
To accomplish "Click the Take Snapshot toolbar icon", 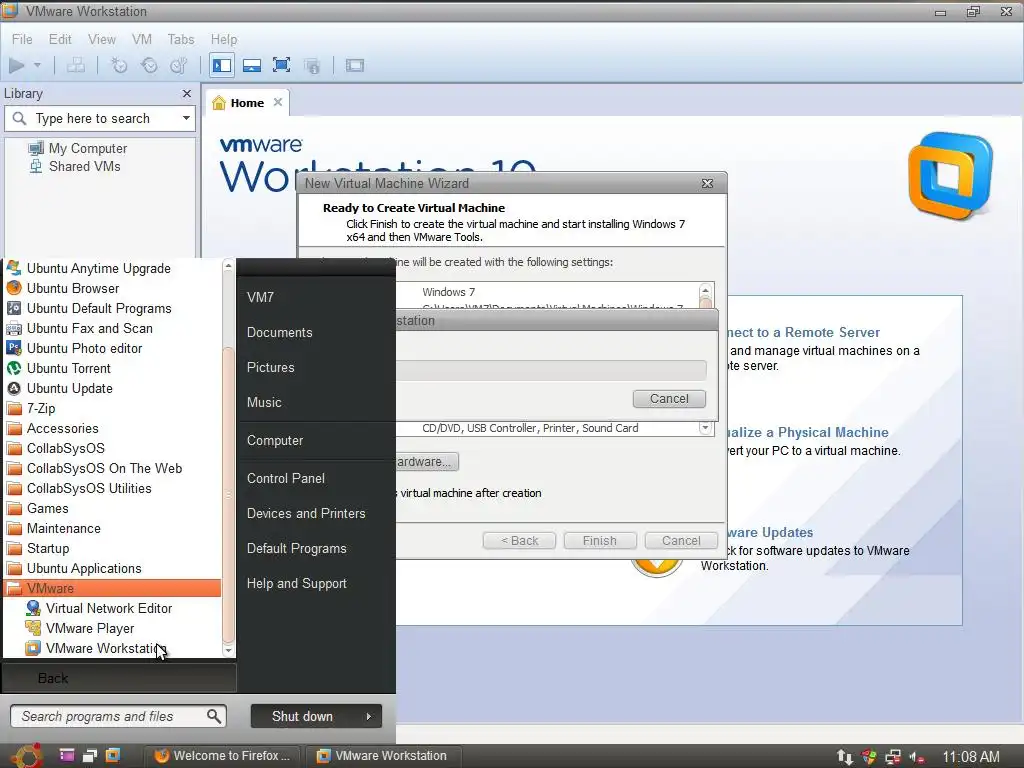I will [119, 65].
